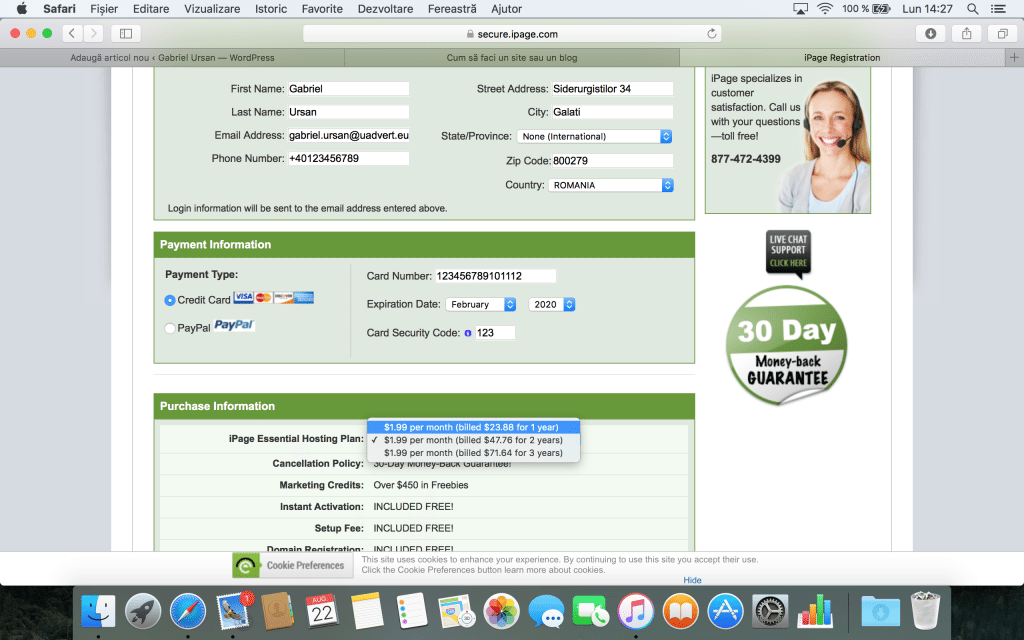The height and width of the screenshot is (640, 1024).
Task: Open Maps from the Dock
Action: coord(456,613)
